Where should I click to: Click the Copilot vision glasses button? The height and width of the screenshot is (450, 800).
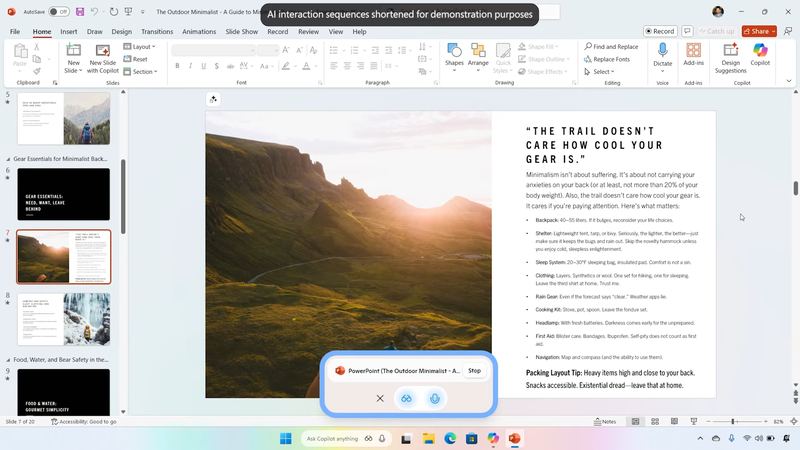(406, 398)
